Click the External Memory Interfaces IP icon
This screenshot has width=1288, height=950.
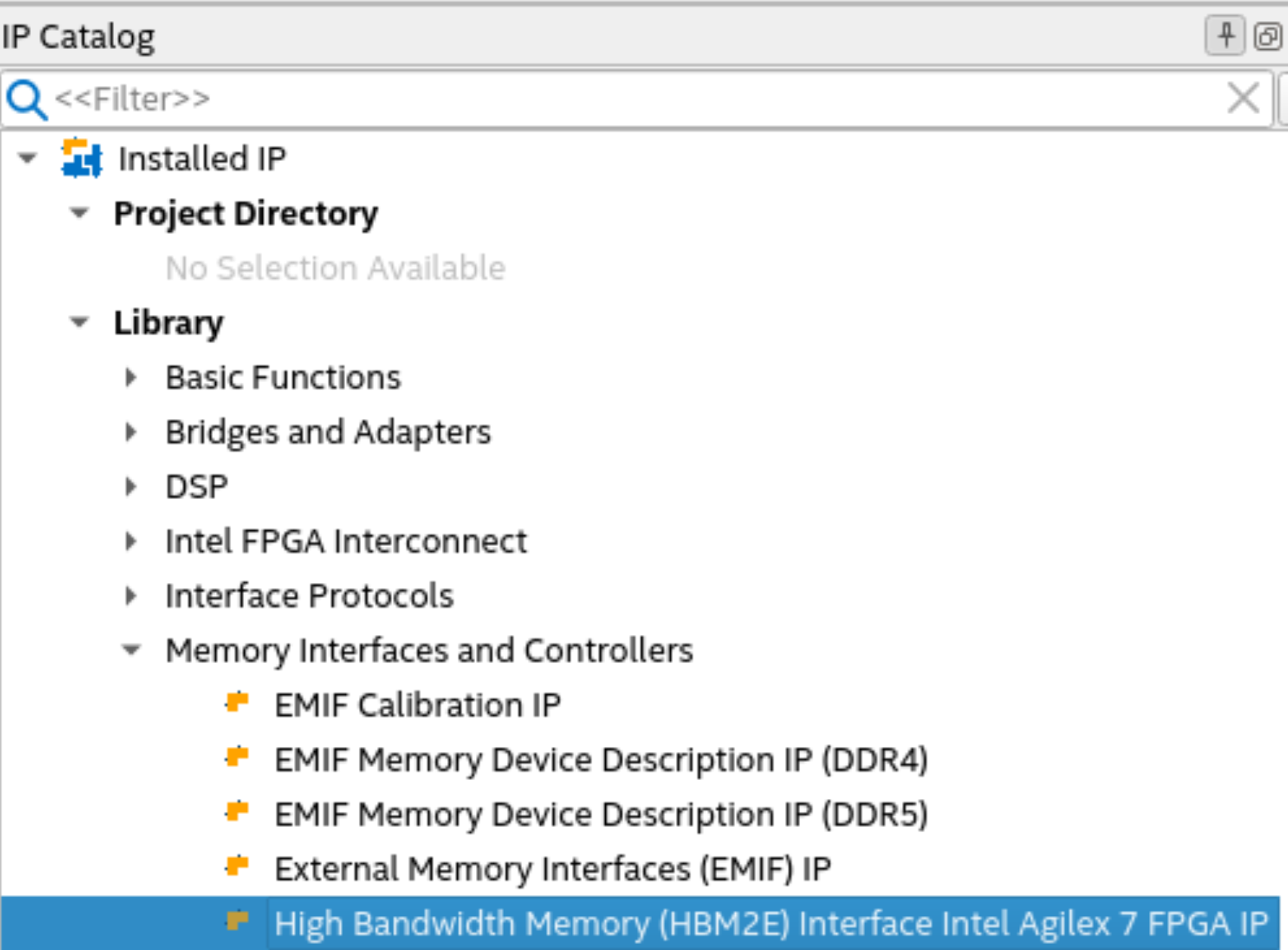pyautogui.click(x=237, y=868)
